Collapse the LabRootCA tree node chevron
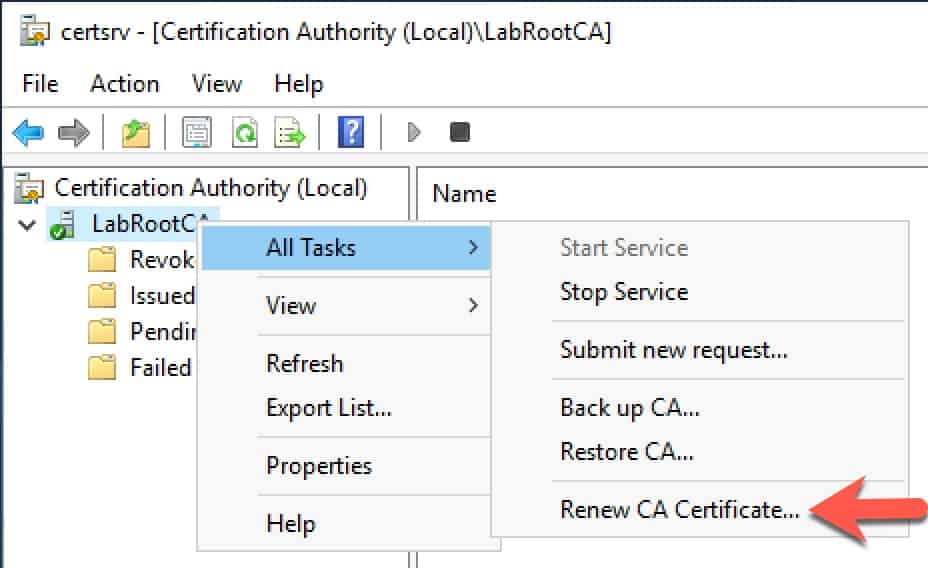The height and width of the screenshot is (568, 928). click(27, 225)
